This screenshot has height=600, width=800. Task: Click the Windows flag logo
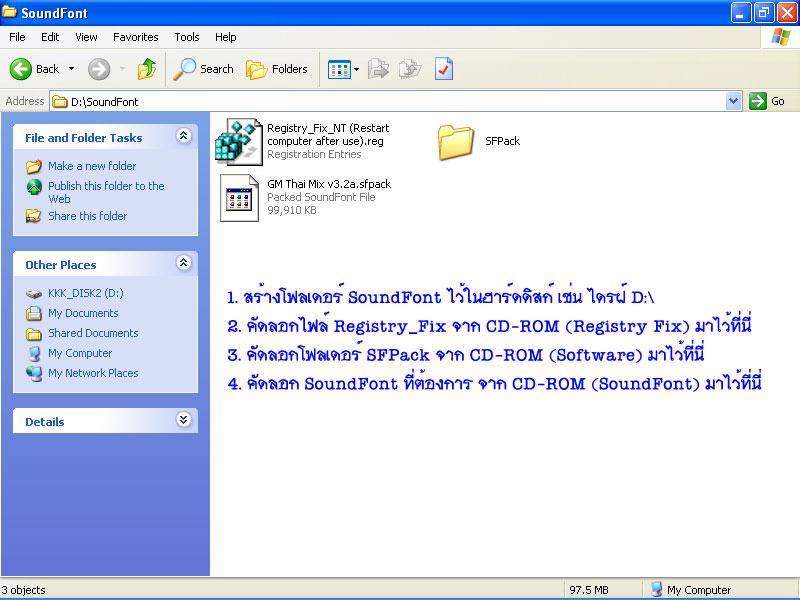[x=781, y=37]
